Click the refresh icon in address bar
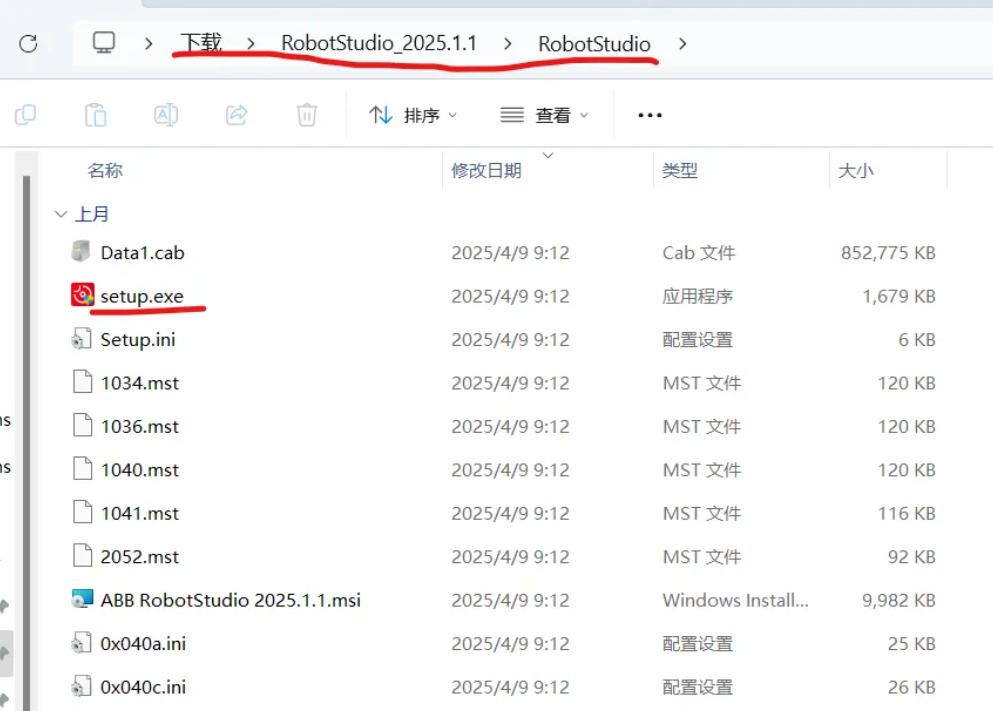Screen dimensions: 993x711 (x=28, y=43)
